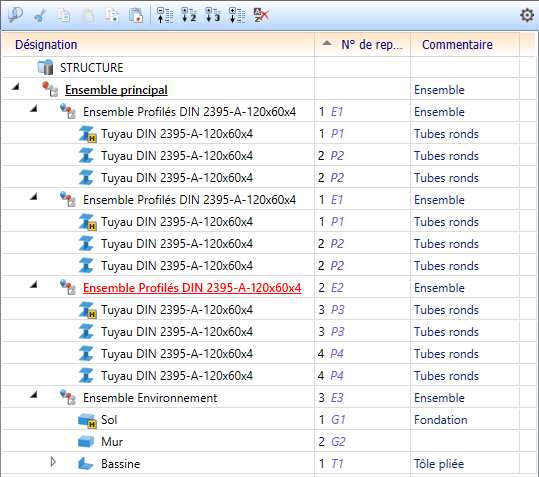Click the magnifier search icon in toolbar

click(15, 15)
